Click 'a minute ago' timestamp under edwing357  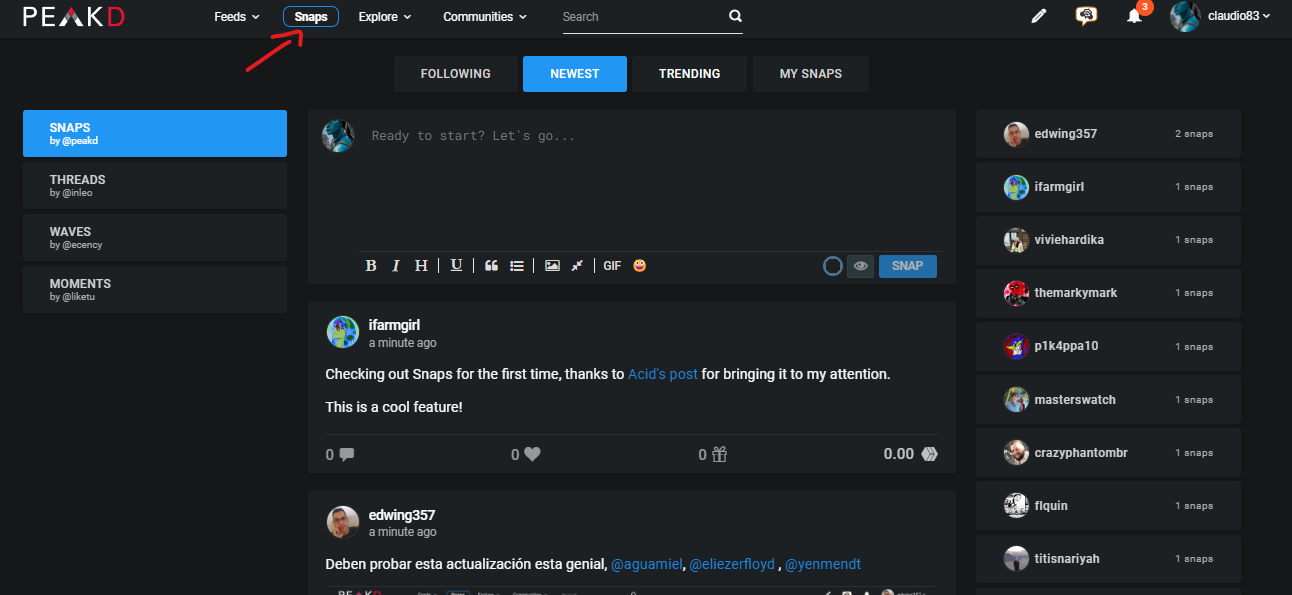coord(402,532)
